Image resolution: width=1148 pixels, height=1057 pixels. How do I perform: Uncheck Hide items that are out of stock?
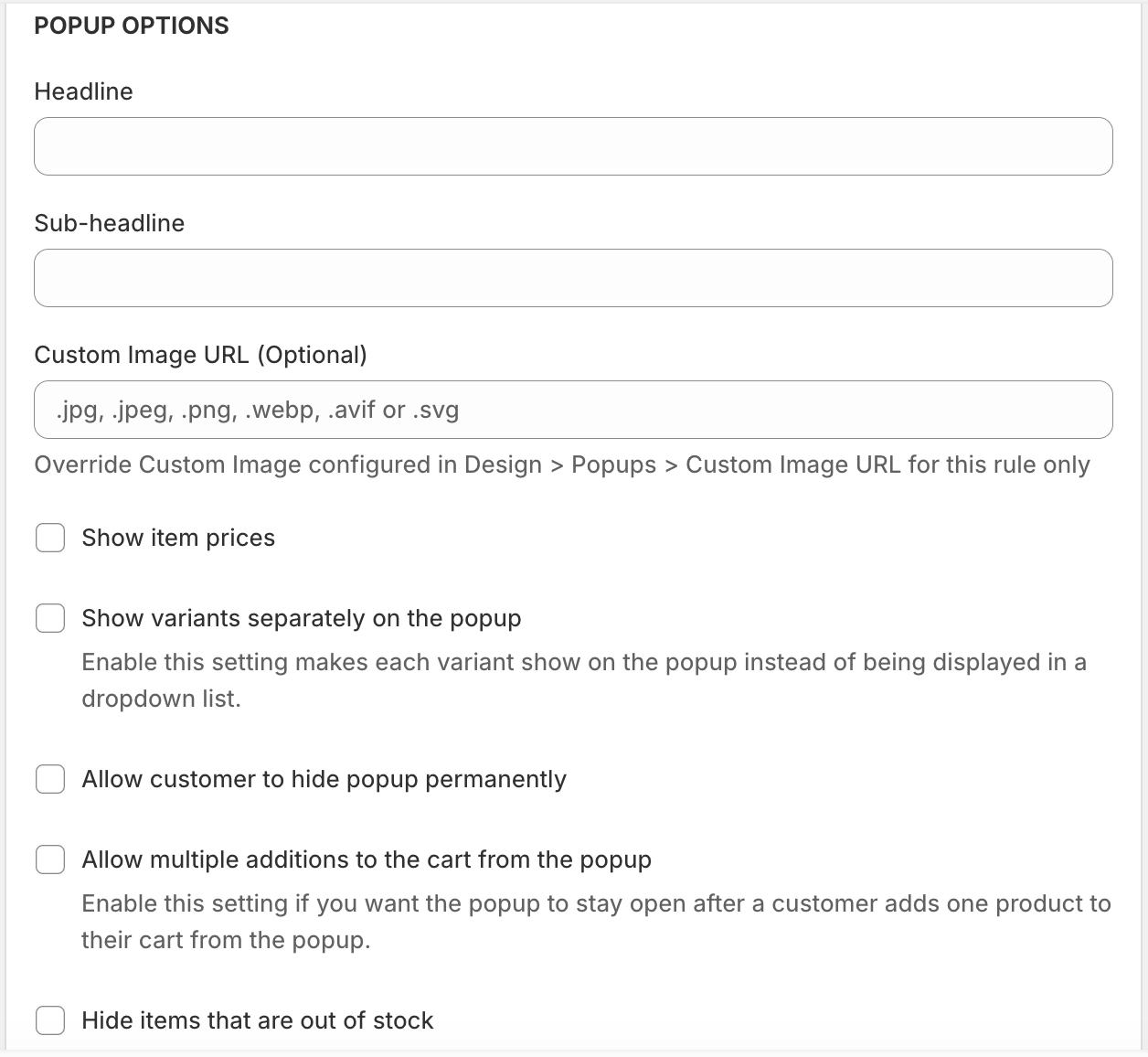pos(50,1020)
